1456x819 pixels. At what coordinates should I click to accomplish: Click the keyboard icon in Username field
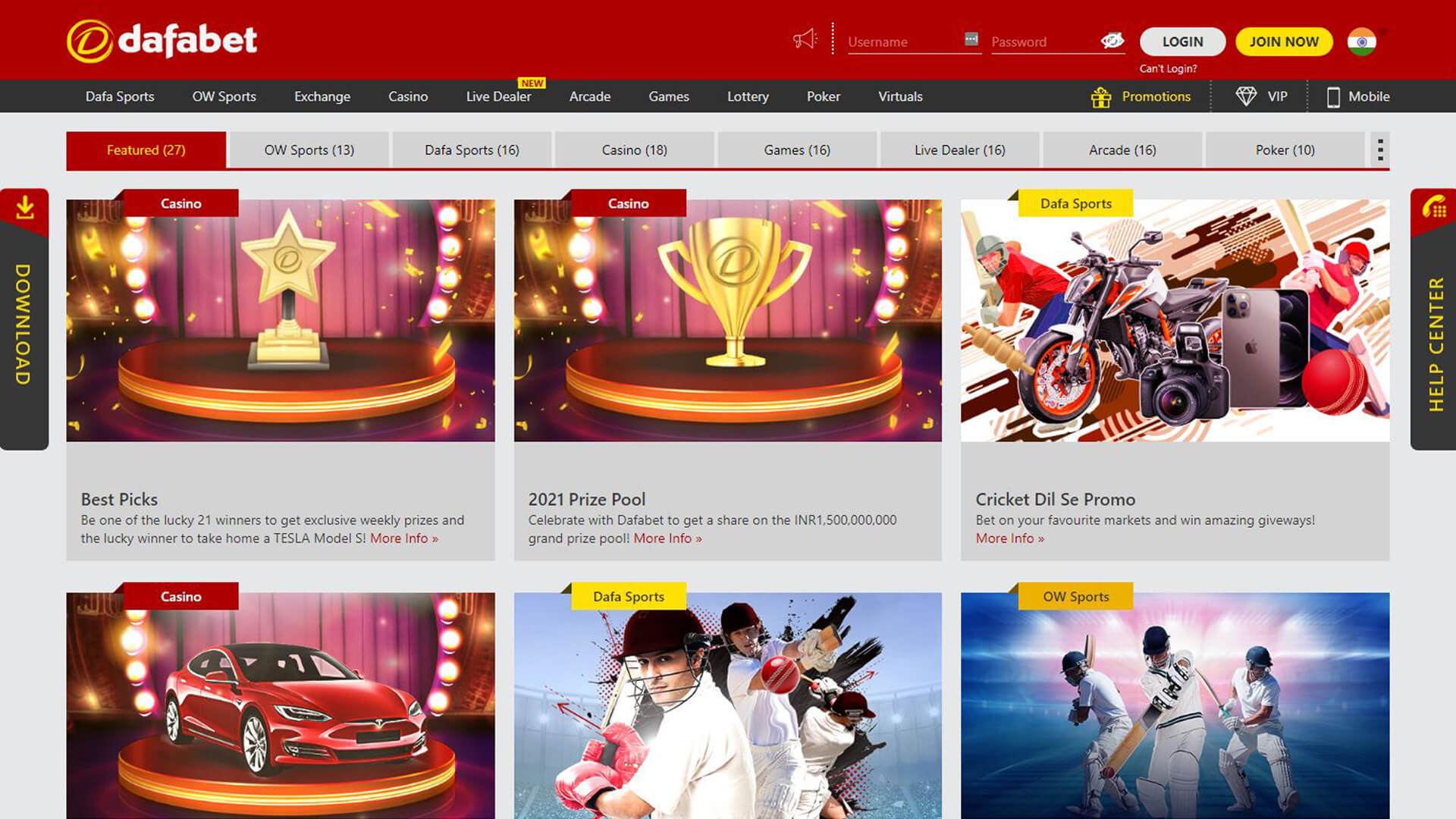click(x=971, y=39)
